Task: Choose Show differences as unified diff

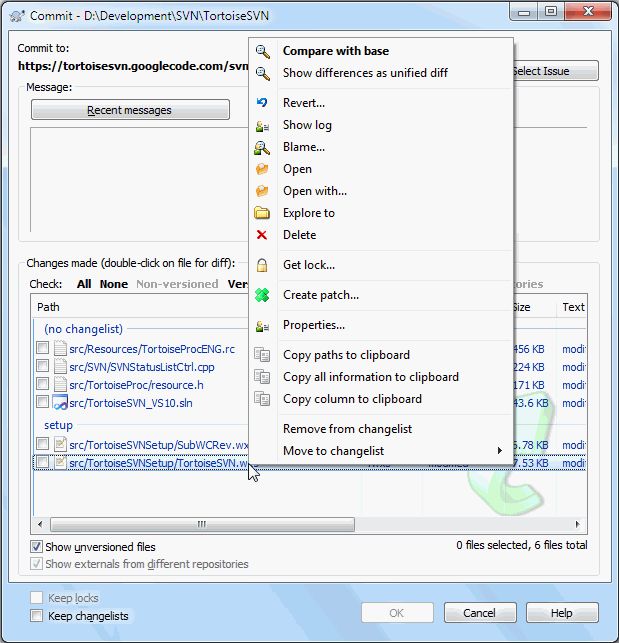Action: point(381,73)
